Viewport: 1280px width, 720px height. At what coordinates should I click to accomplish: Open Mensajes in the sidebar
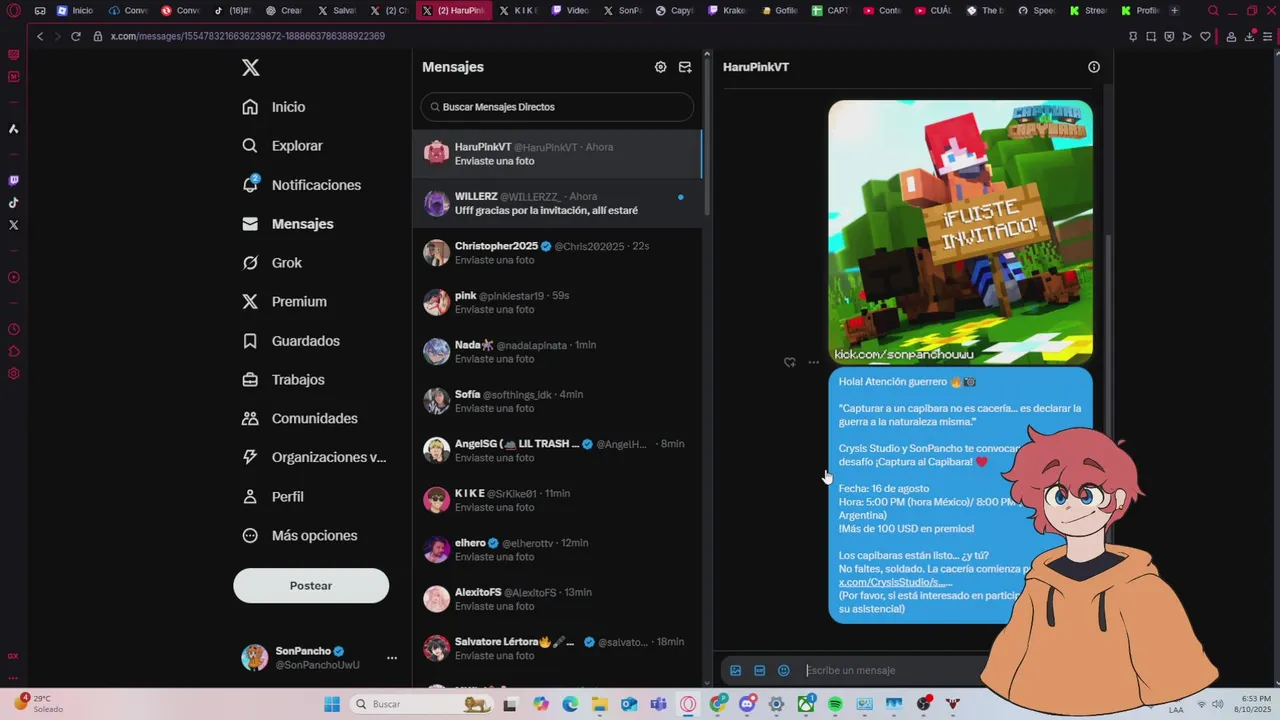point(288,224)
